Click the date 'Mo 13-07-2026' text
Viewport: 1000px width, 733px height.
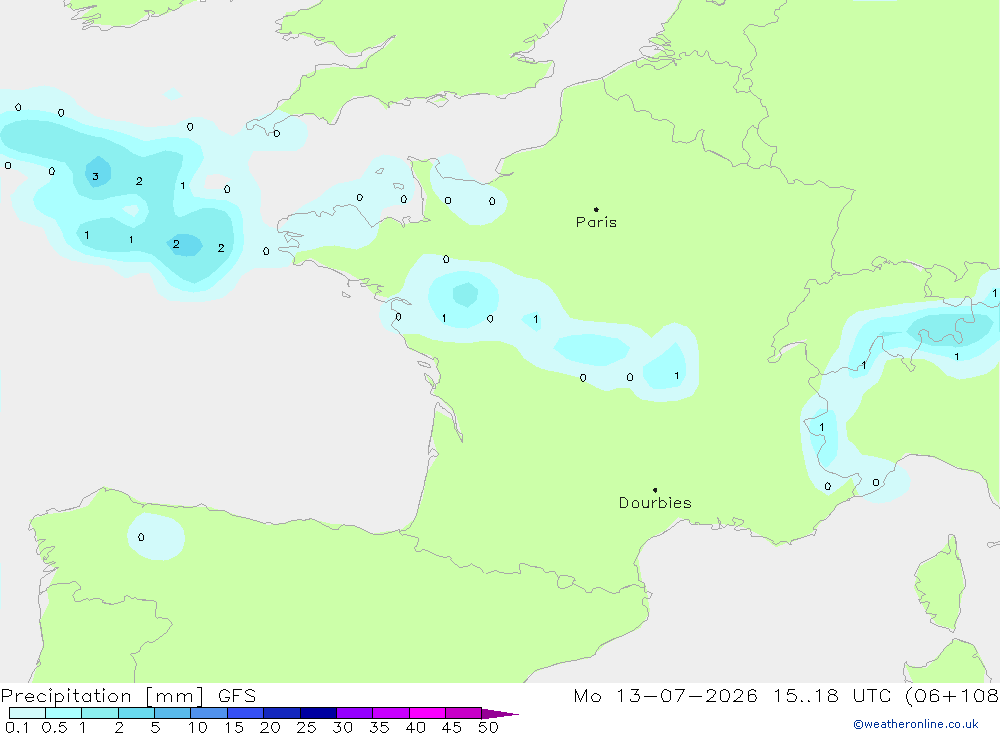[x=665, y=696]
